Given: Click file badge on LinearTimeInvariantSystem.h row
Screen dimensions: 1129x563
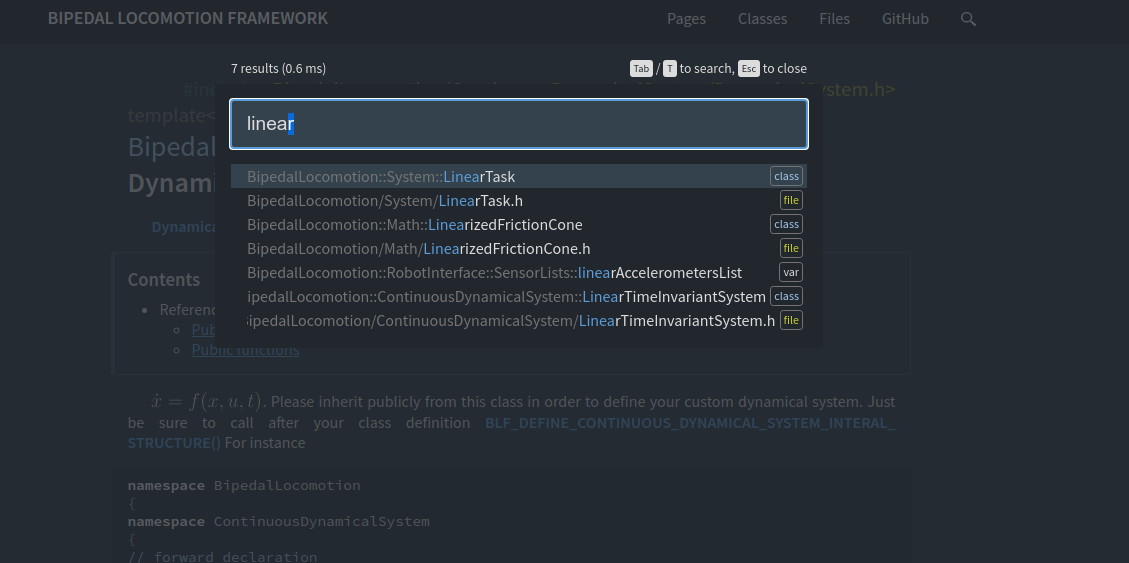Looking at the screenshot, I should click(x=791, y=320).
